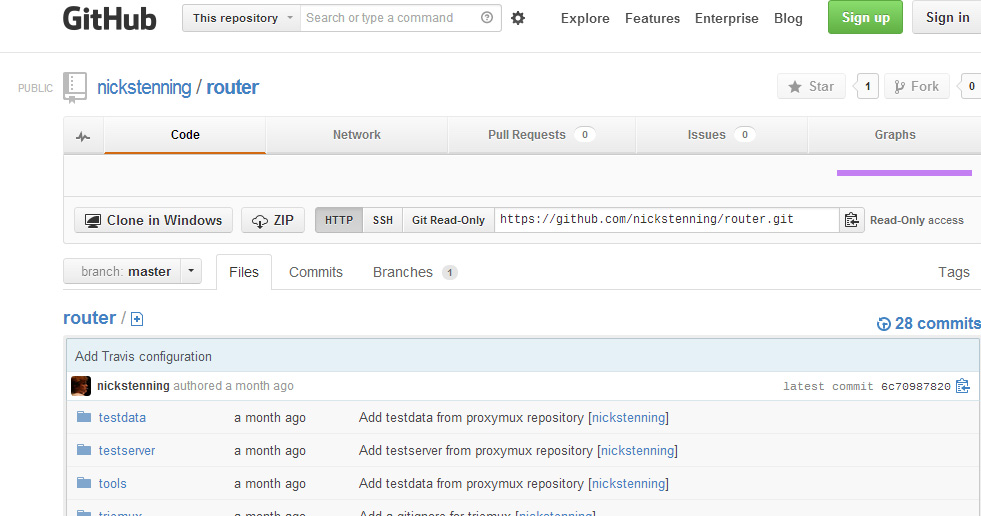981x516 pixels.
Task: Click the purple language bar
Action: pos(904,173)
